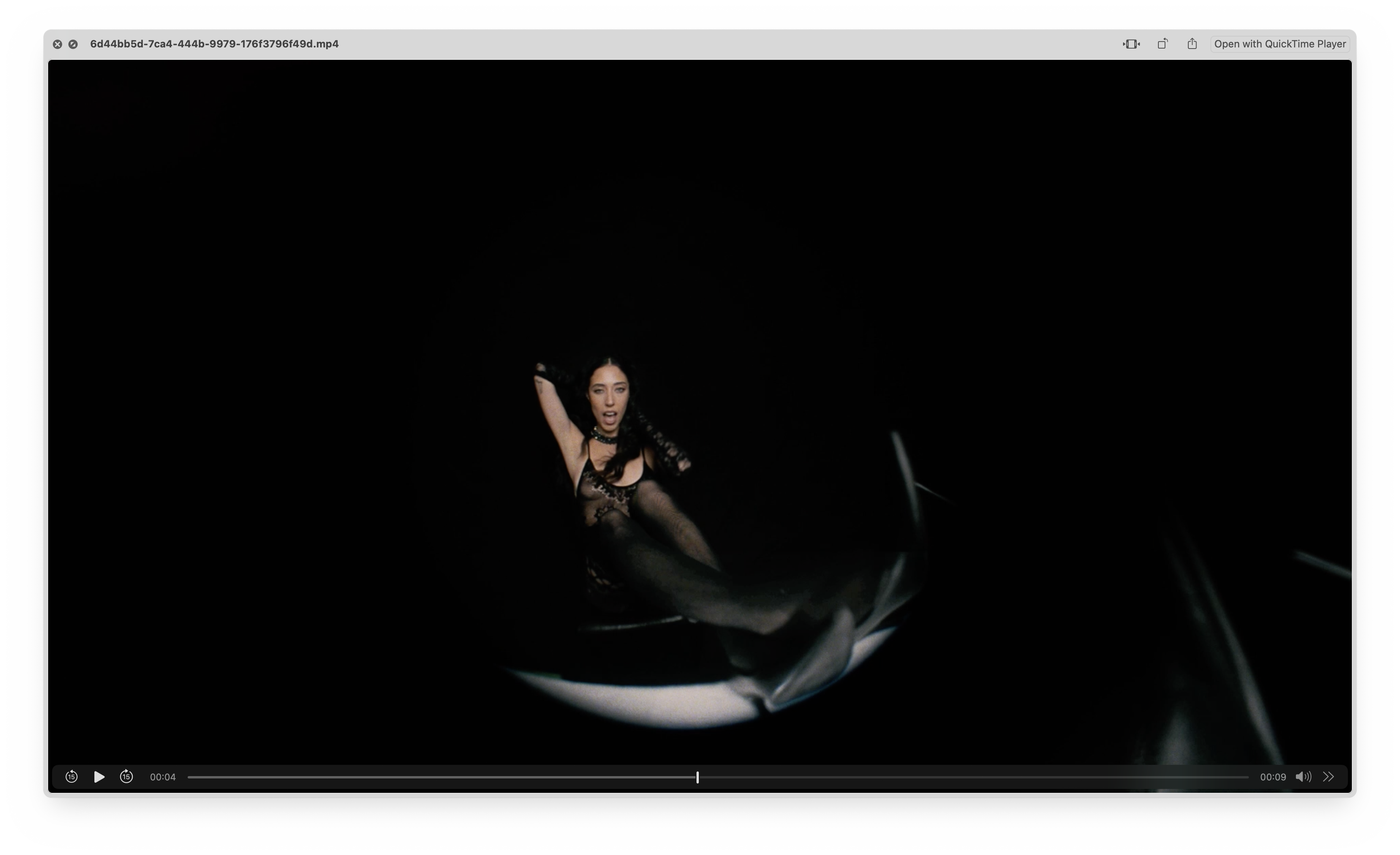
Task: Rotate the video with the rotate icon
Action: 1163,44
